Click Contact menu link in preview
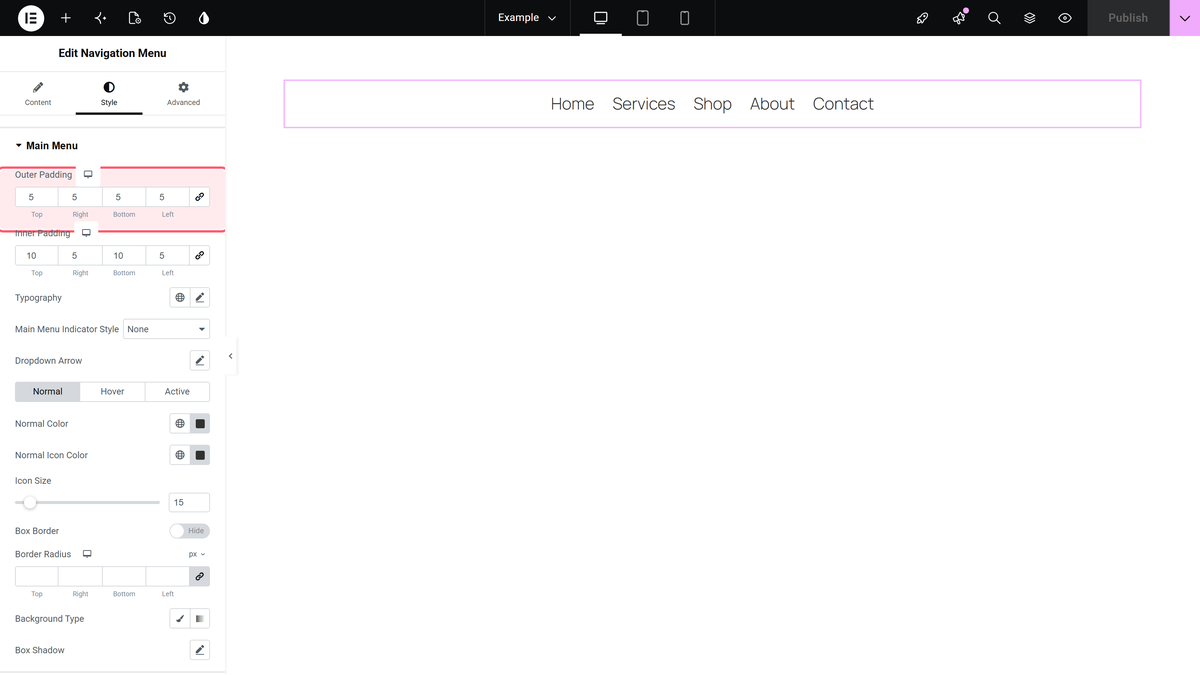This screenshot has width=1200, height=675. coord(843,104)
